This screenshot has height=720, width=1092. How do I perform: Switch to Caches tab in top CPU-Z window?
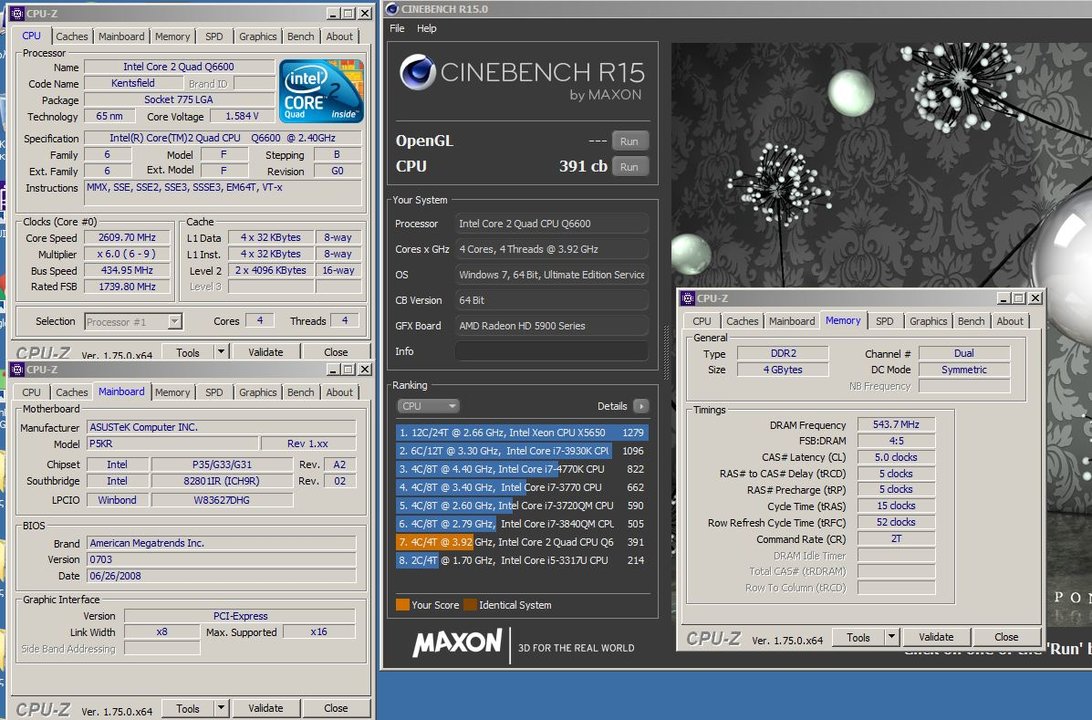tap(72, 36)
